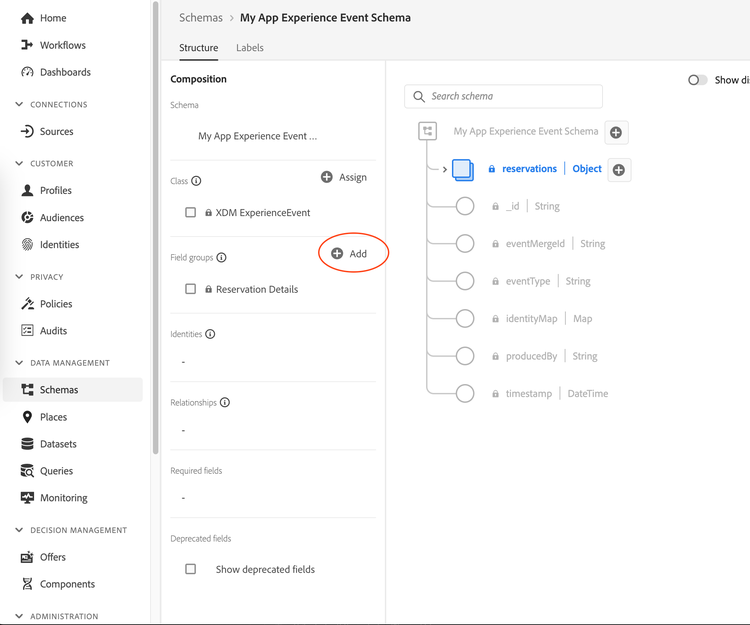
Task: Select the identityMap field node circle
Action: tap(465, 318)
